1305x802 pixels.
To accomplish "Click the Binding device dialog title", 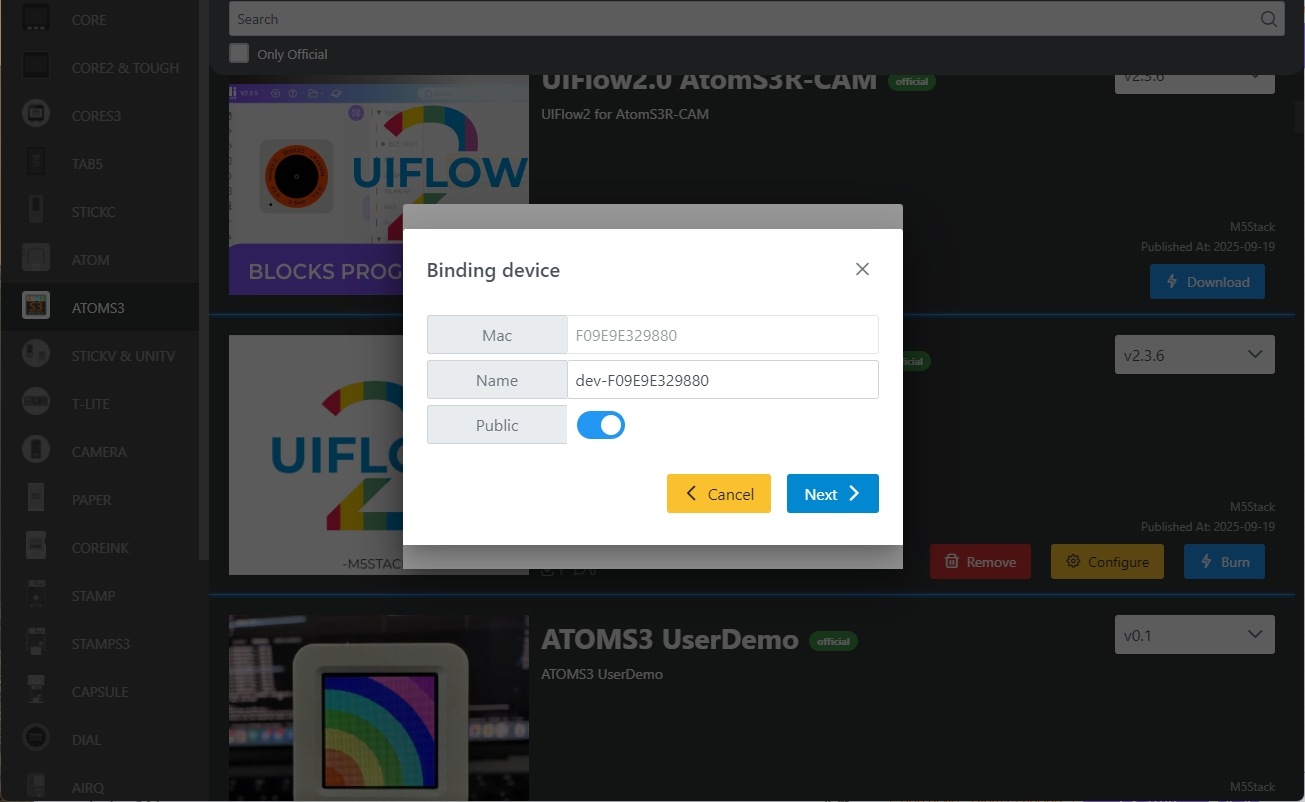I will pos(493,270).
